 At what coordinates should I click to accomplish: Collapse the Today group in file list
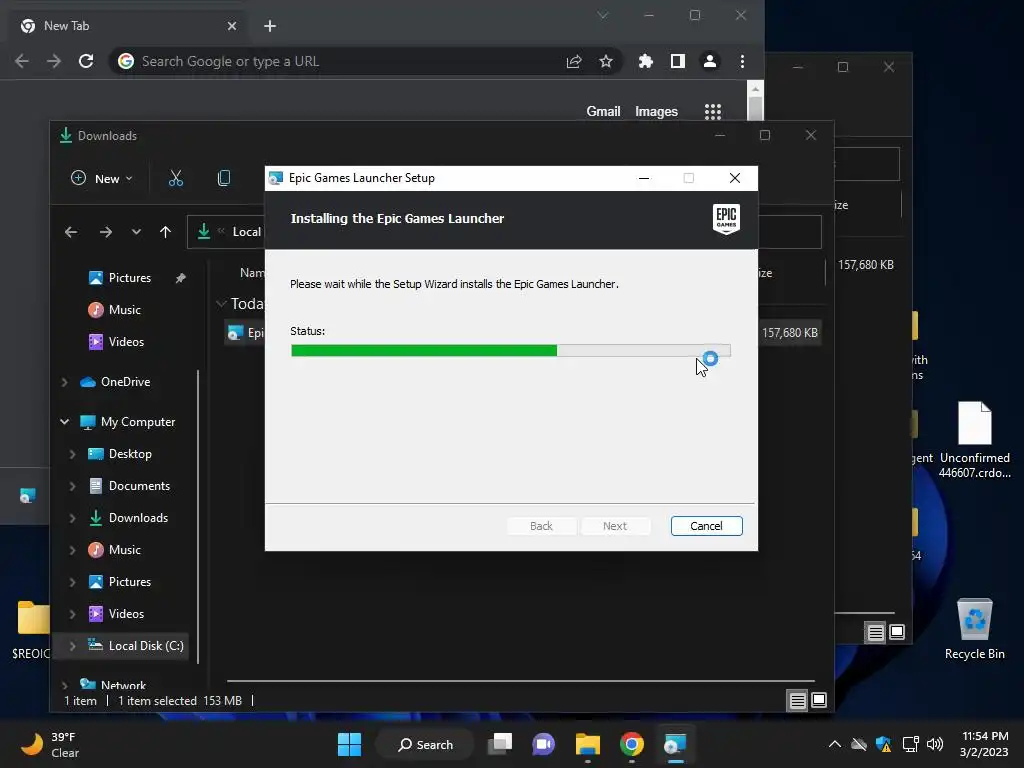(x=221, y=304)
